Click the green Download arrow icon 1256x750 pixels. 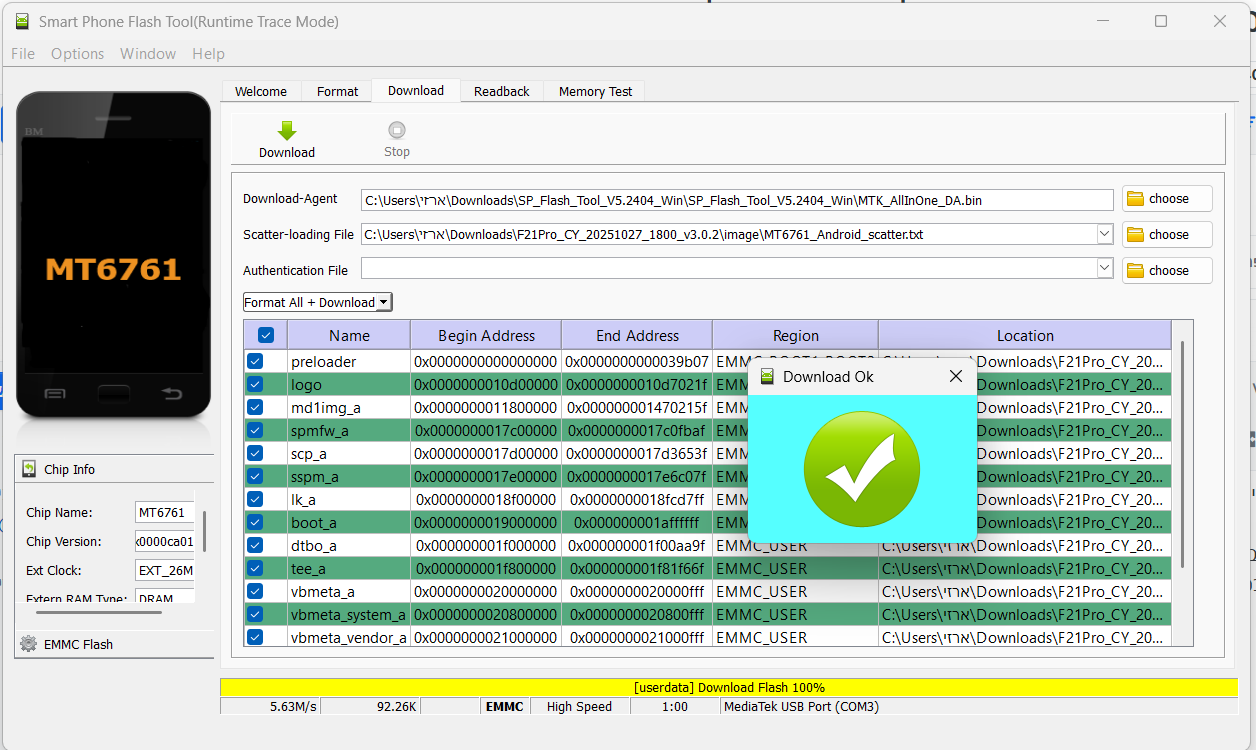(287, 131)
